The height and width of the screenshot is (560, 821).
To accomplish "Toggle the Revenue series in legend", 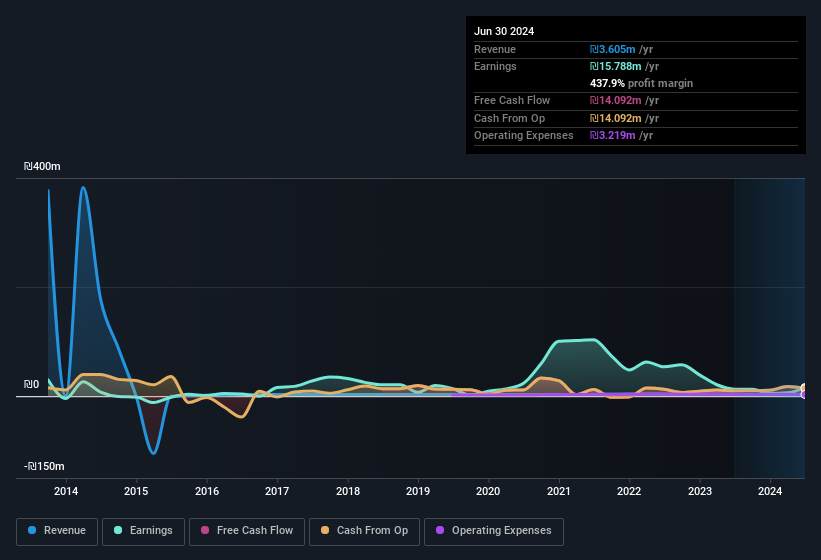I will [57, 531].
